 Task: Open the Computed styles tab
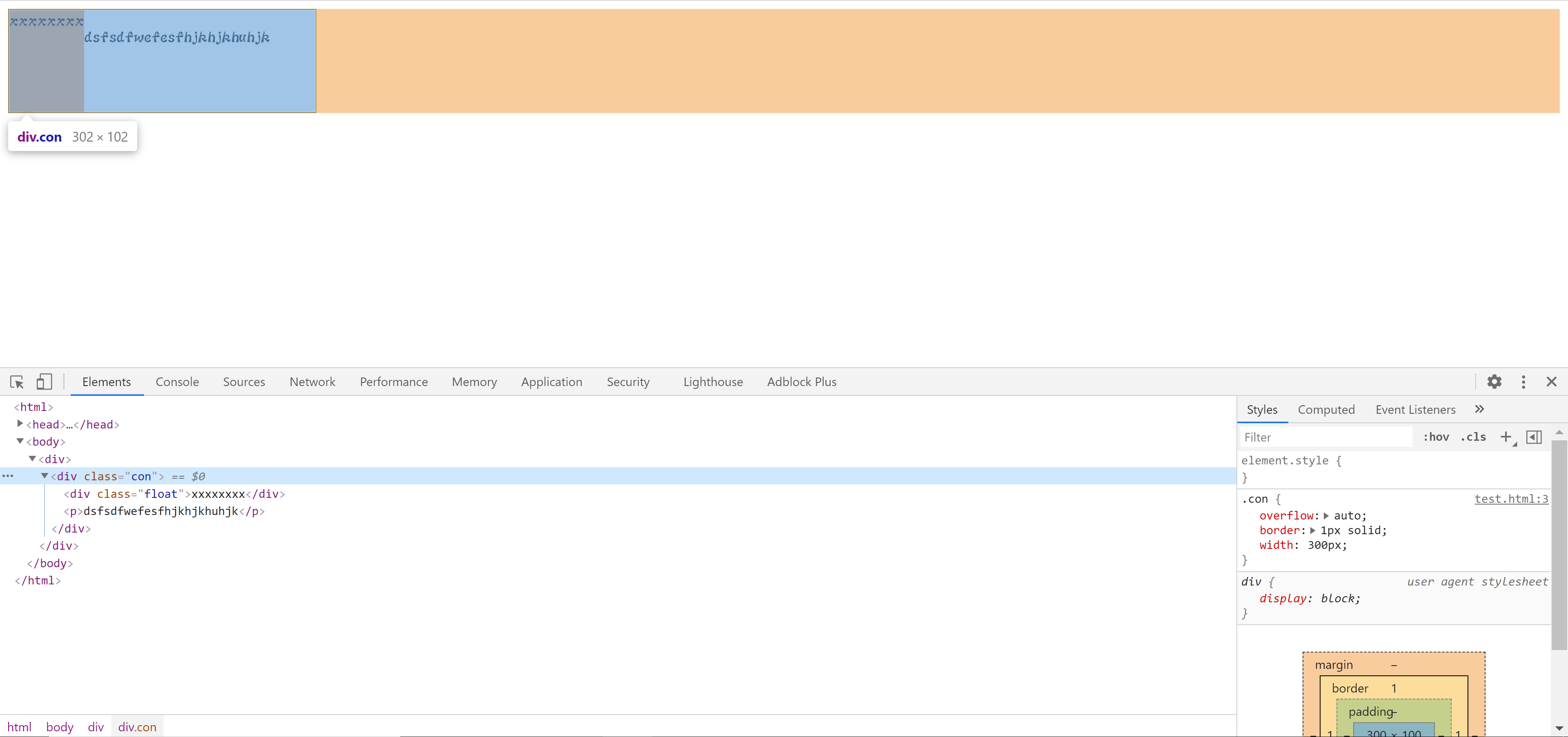coord(1326,410)
